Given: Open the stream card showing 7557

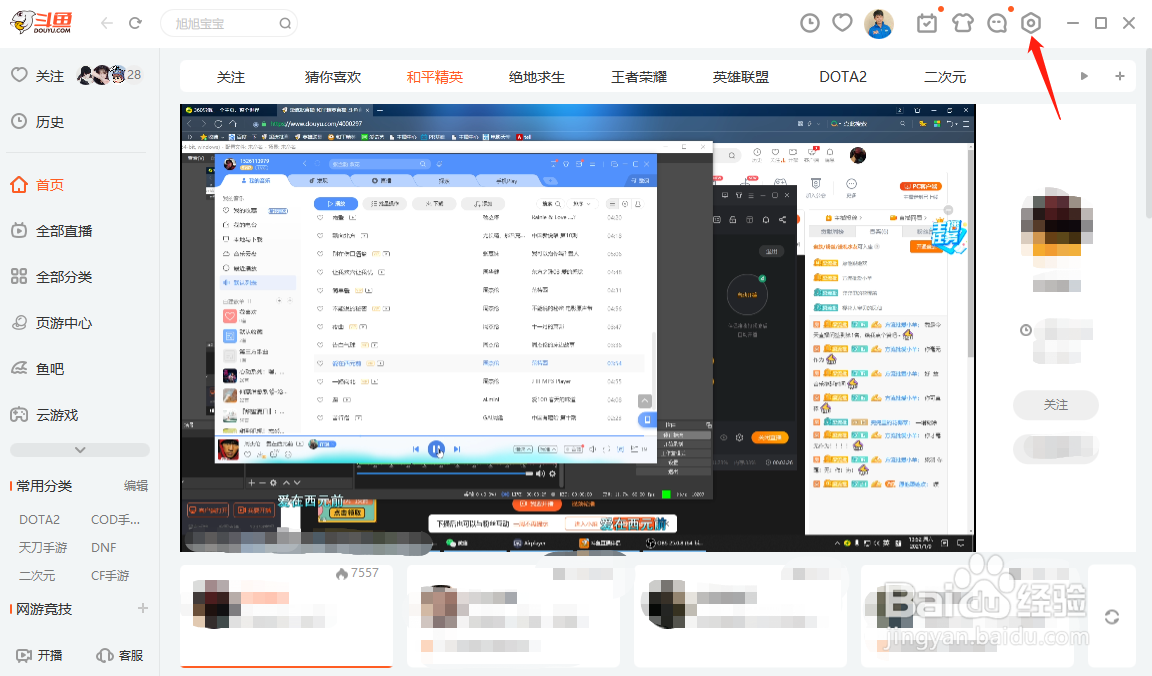Looking at the screenshot, I should coord(287,616).
